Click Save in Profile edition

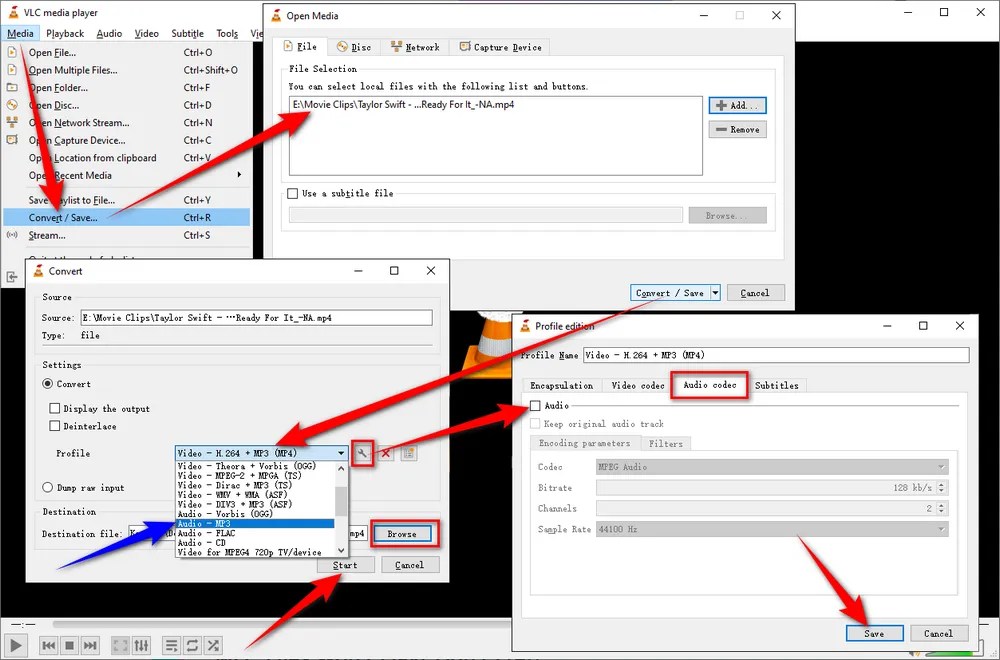874,633
